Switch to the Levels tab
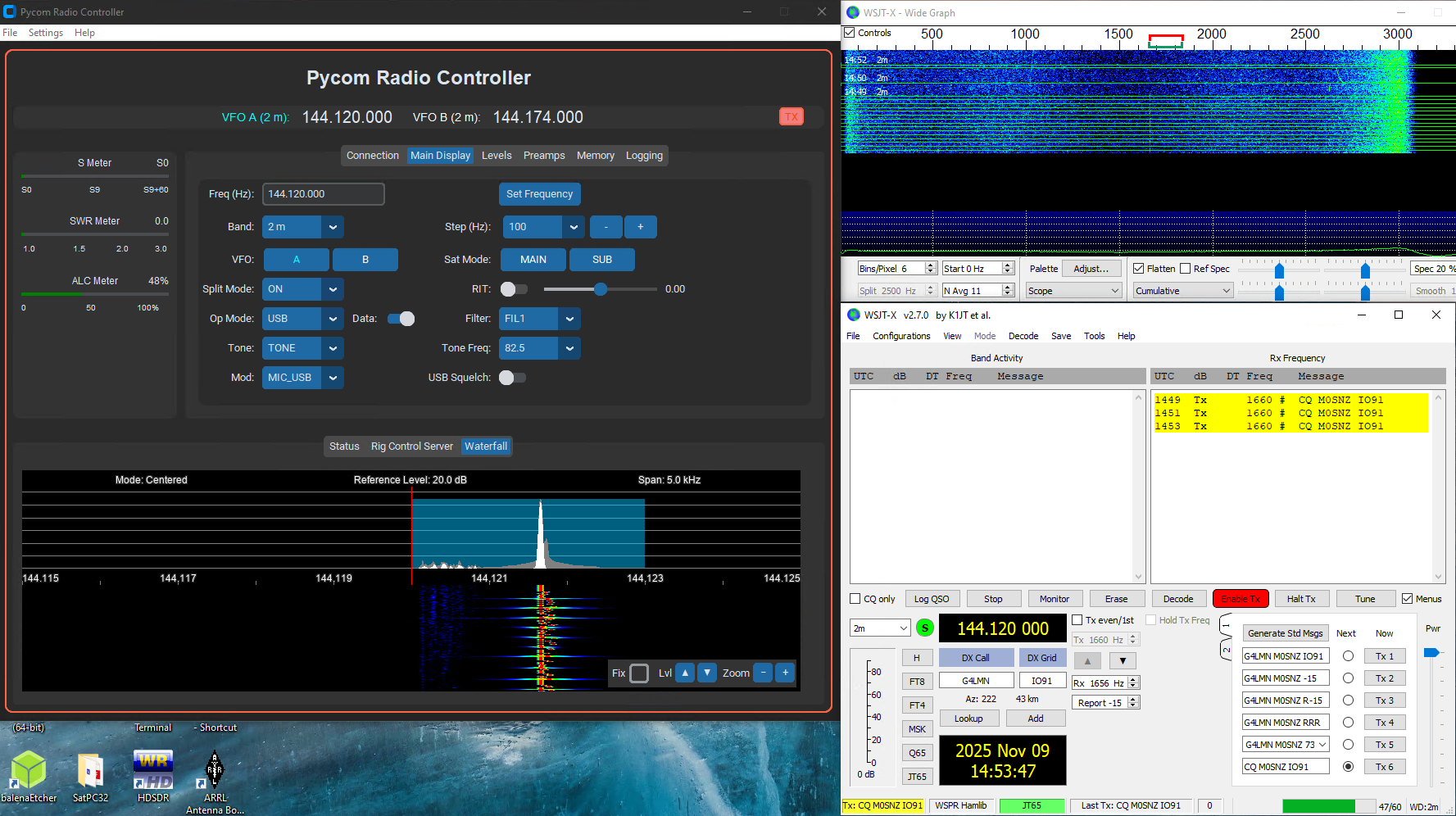Screen dimensions: 1456x816 [497, 155]
